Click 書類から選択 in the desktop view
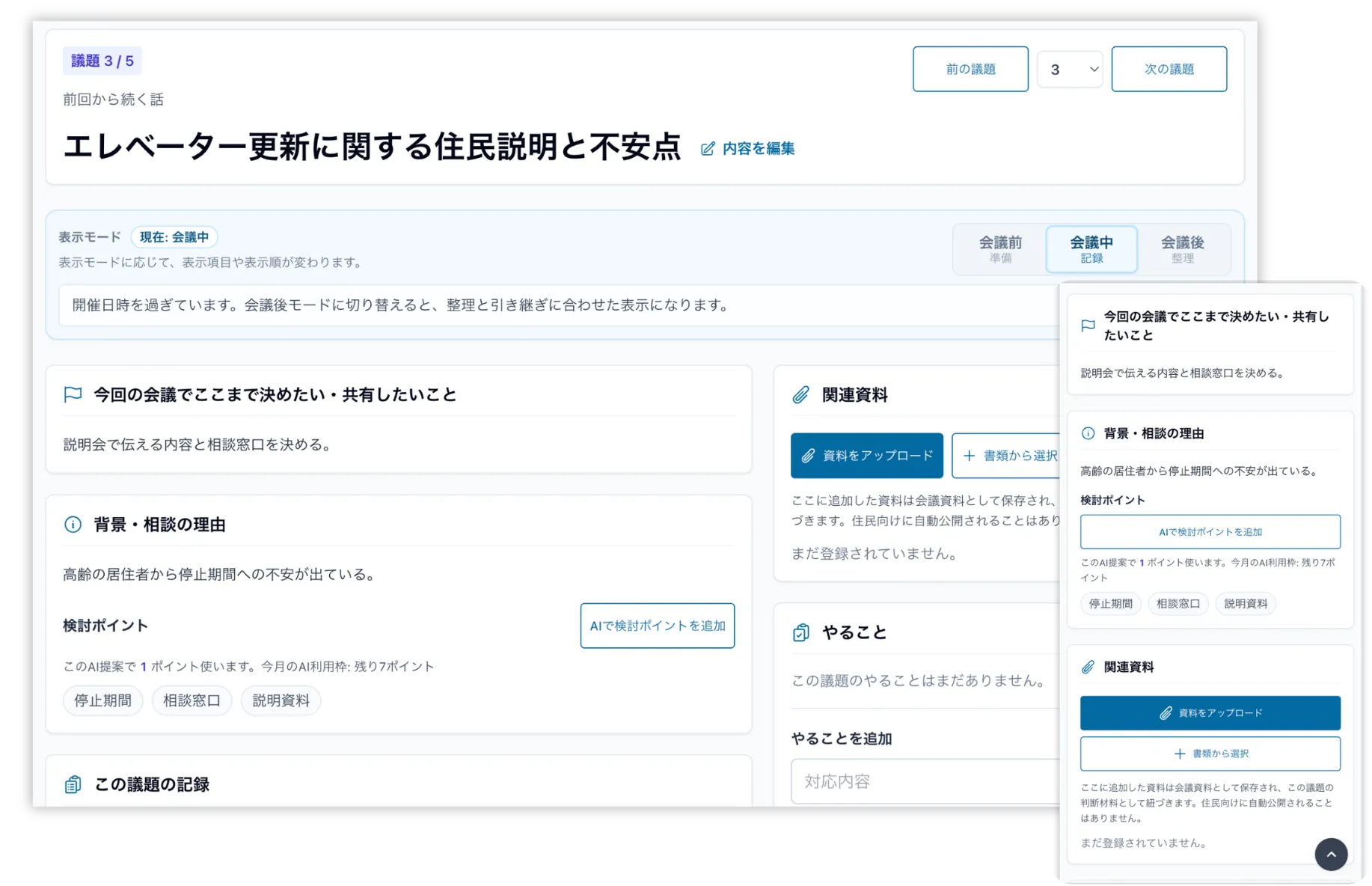 coord(1006,455)
